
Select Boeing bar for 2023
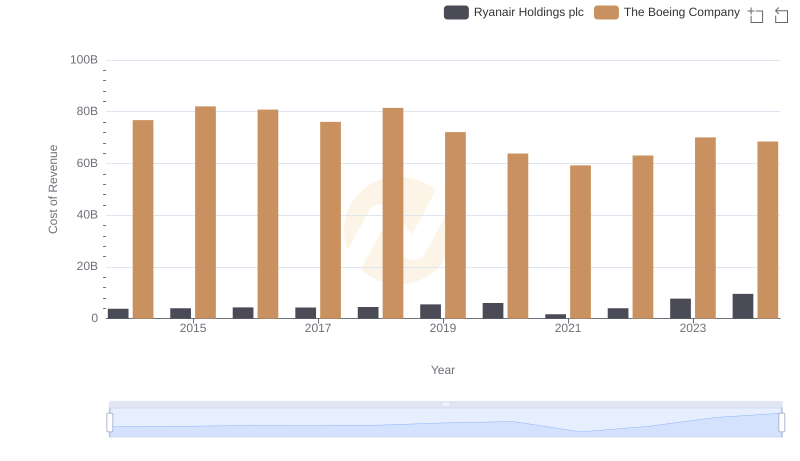point(705,228)
